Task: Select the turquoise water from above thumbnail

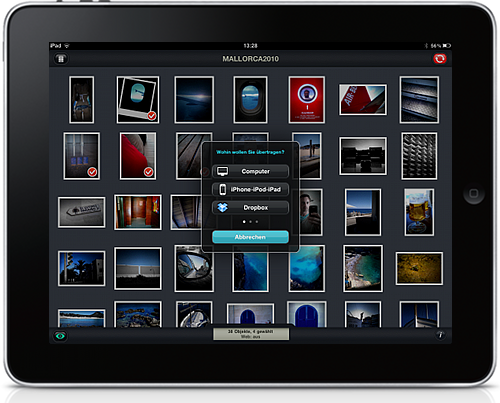Action: [307, 269]
